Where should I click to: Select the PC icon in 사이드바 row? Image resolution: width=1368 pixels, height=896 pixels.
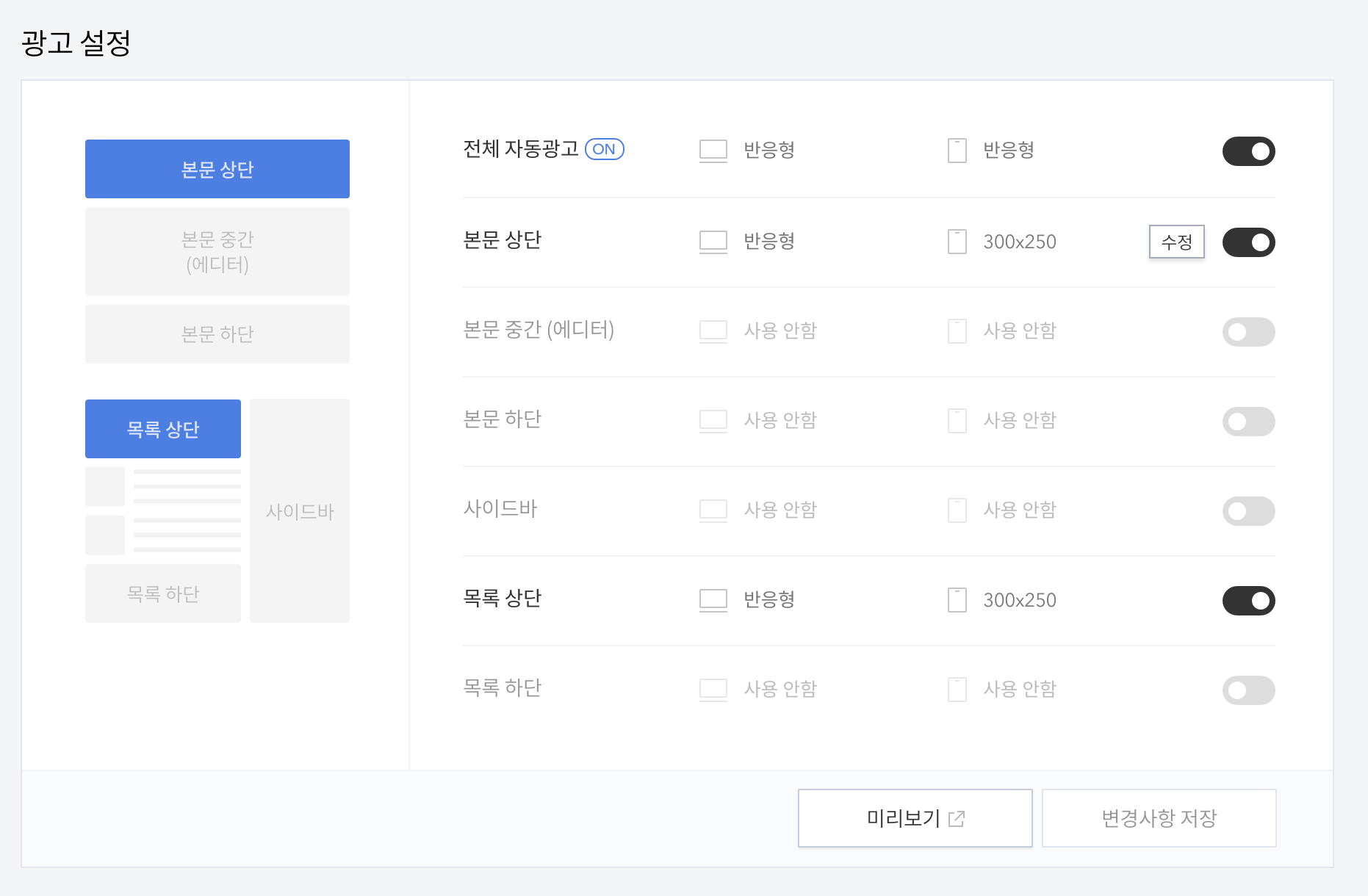713,510
